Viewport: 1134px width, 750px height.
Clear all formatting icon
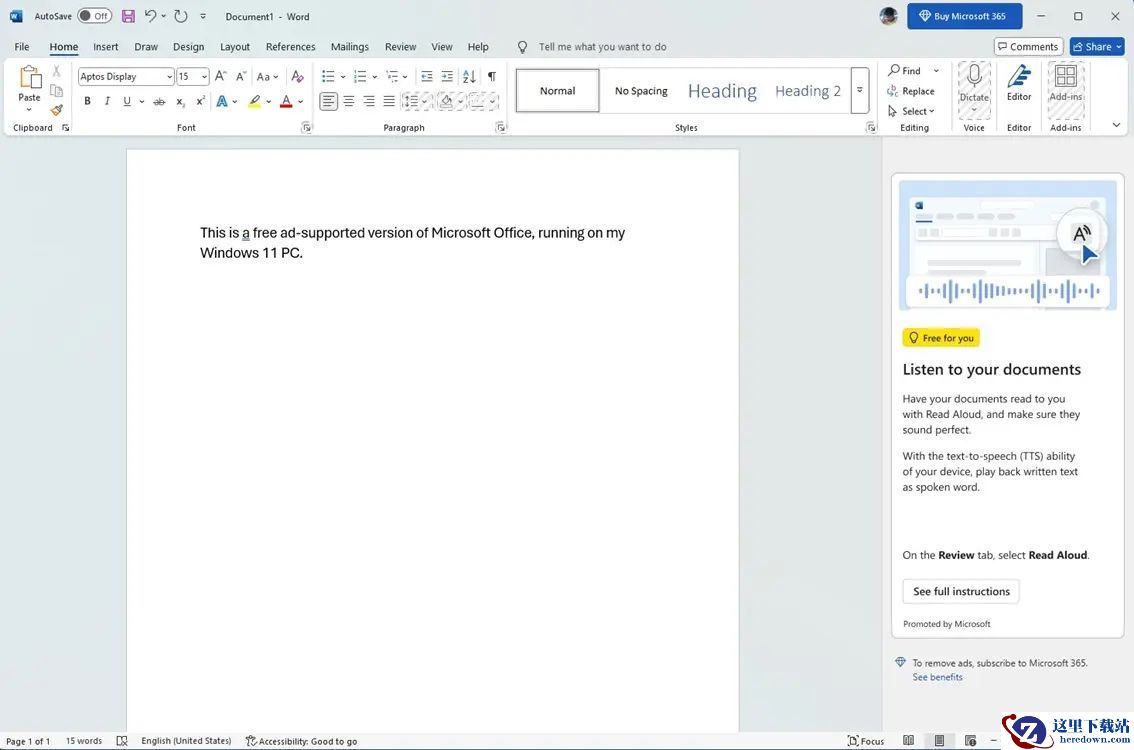[x=297, y=76]
